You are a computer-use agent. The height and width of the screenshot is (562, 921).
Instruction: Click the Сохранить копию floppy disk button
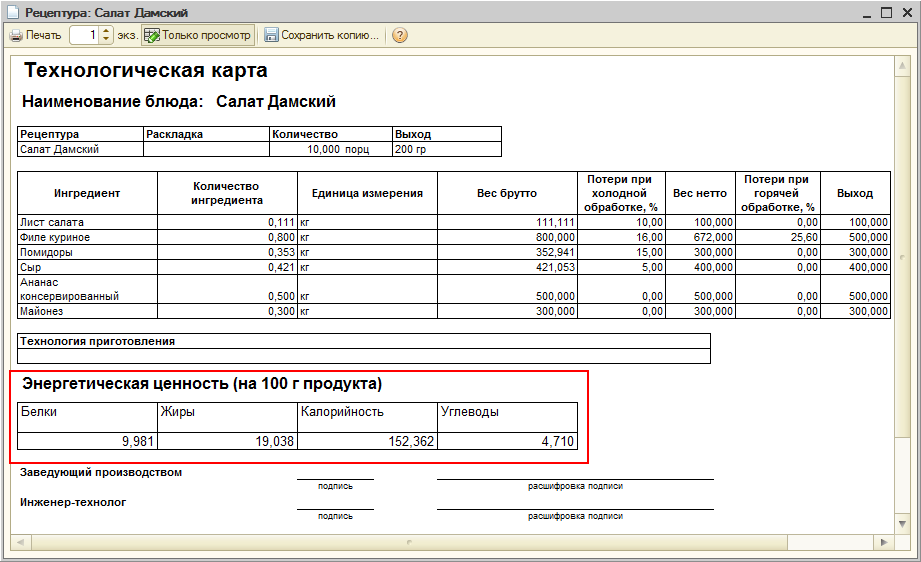[x=322, y=35]
